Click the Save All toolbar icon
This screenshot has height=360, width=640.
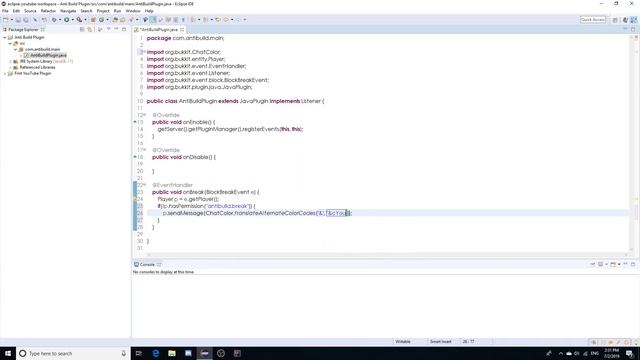tap(26, 20)
